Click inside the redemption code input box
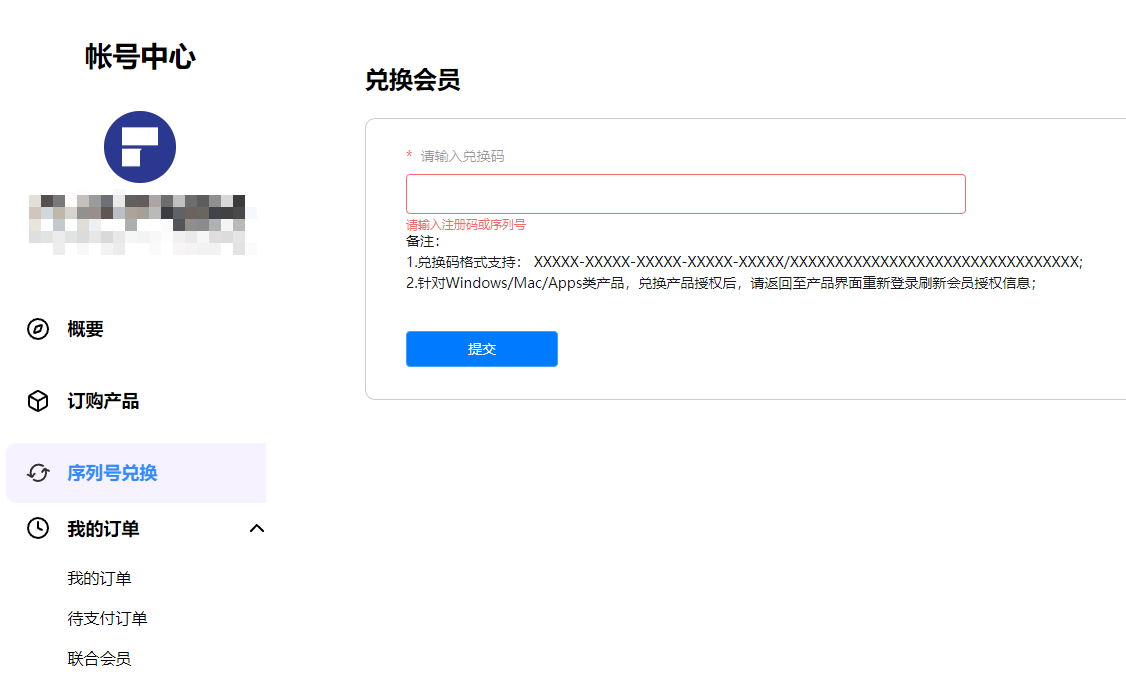This screenshot has width=1126, height=676. pyautogui.click(x=685, y=193)
